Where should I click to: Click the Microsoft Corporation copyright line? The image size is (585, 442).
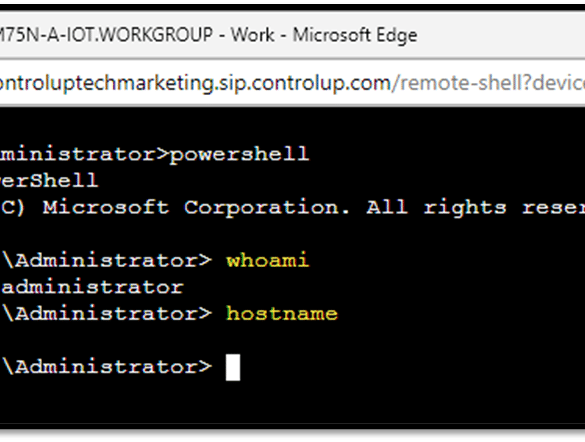click(x=292, y=207)
